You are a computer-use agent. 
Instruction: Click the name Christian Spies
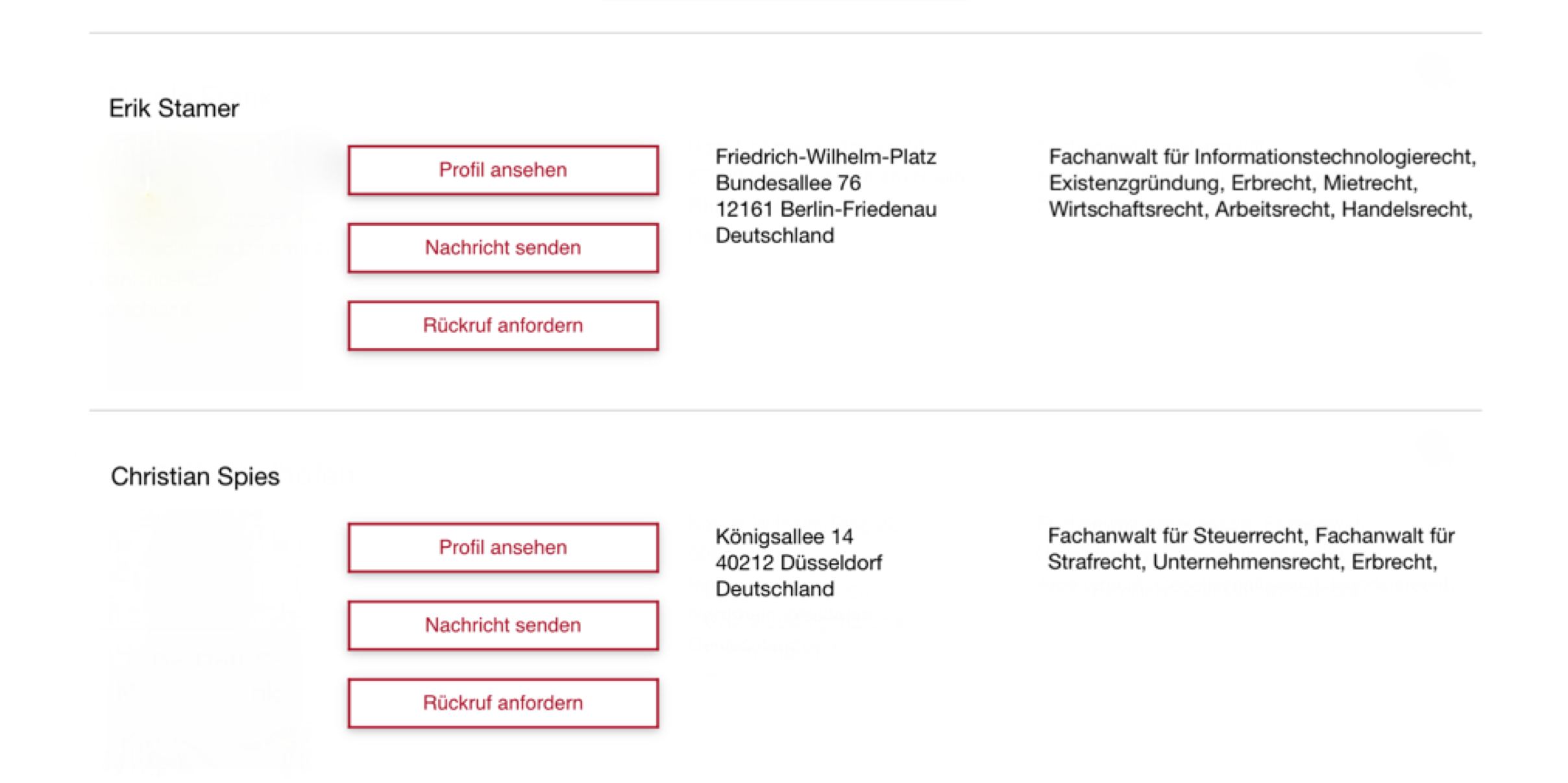click(195, 477)
